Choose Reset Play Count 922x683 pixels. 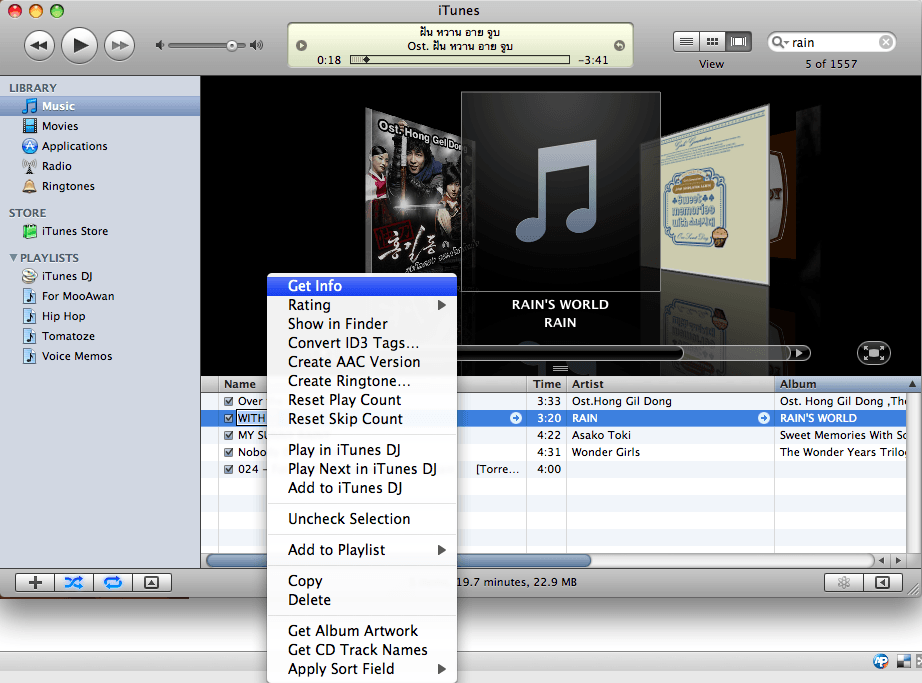pyautogui.click(x=362, y=400)
